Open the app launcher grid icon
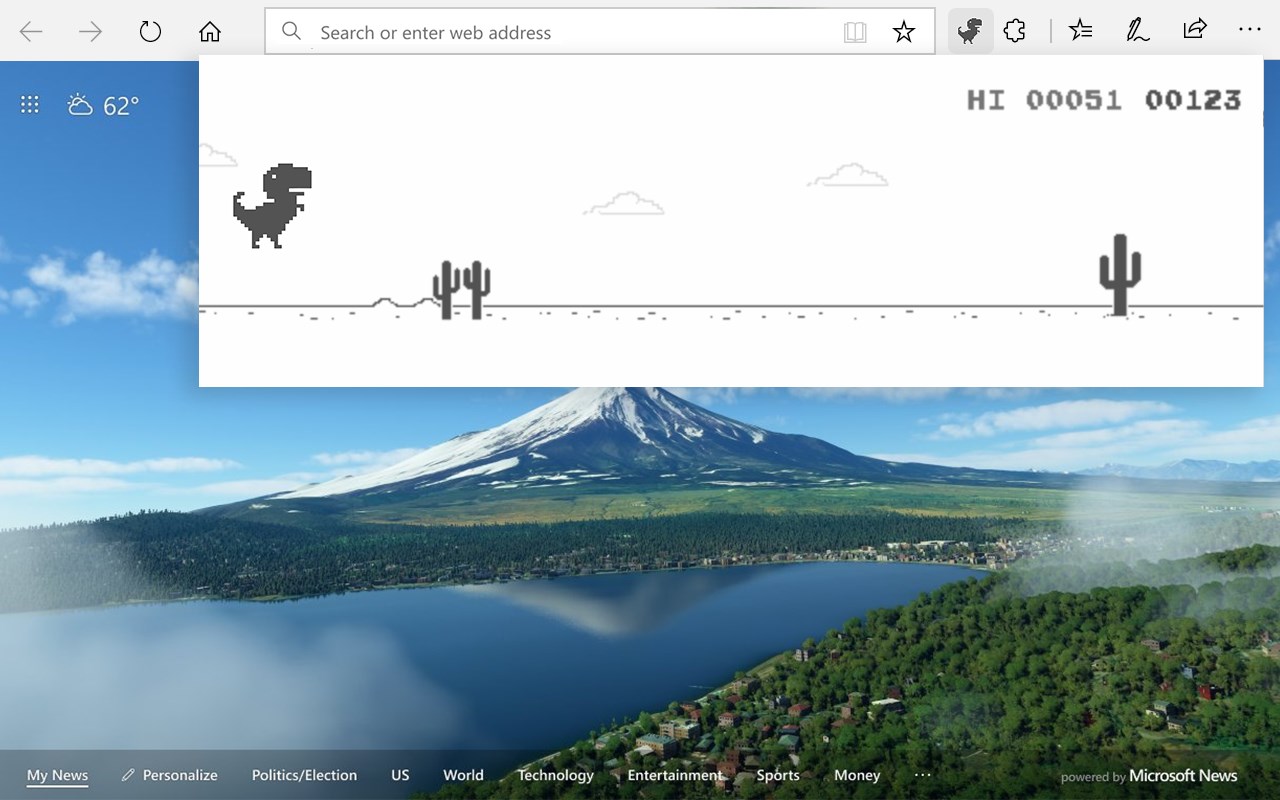This screenshot has height=800, width=1280. point(30,105)
